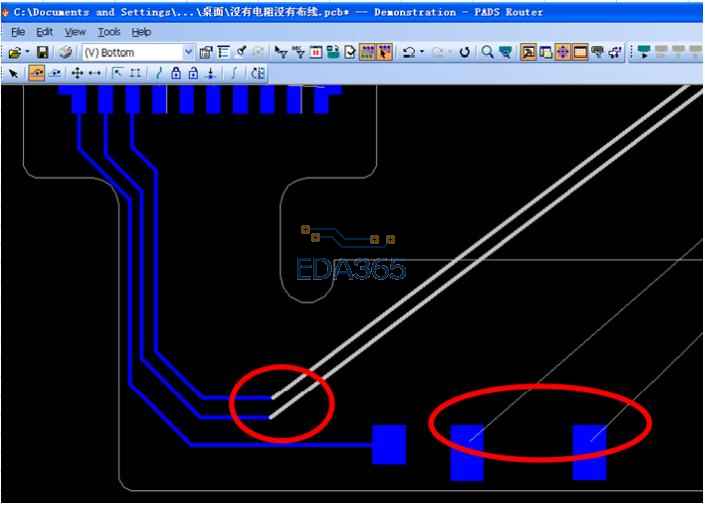Viewport: 705px width, 505px height.
Task: Click the dashed route tool icon
Action: coord(55,73)
